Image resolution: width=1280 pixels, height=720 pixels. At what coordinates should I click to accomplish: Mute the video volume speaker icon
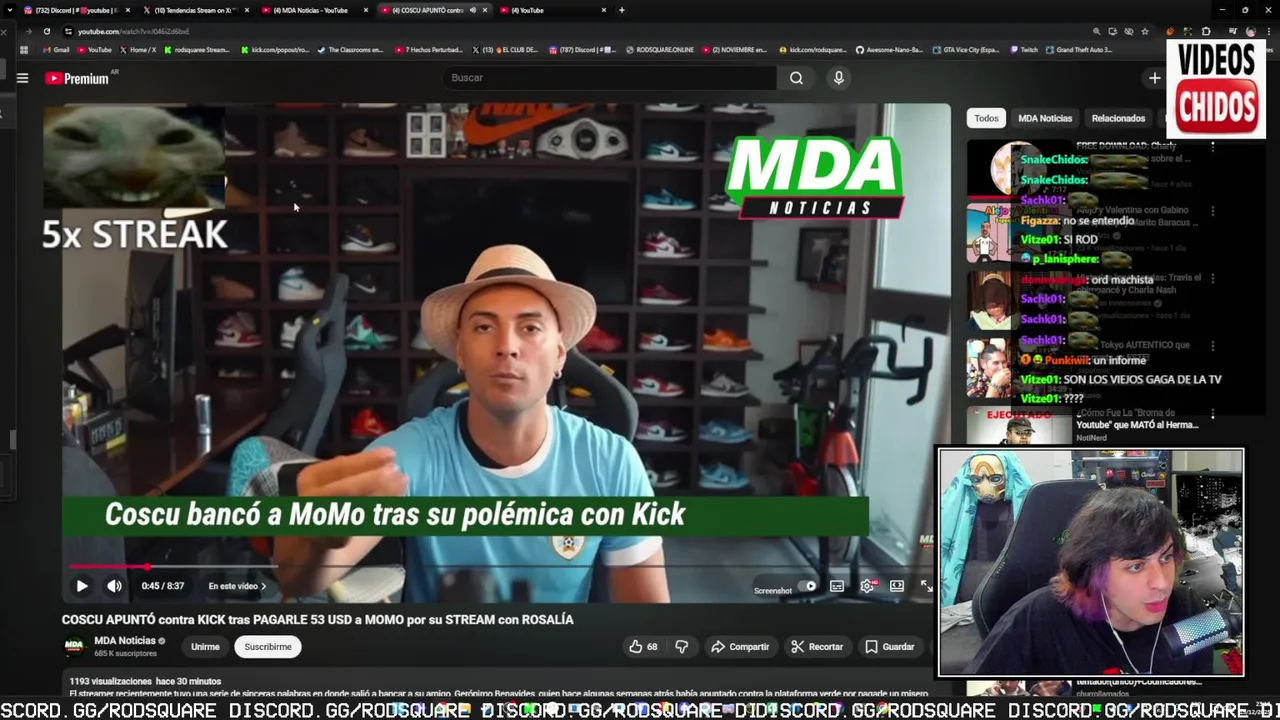pos(114,586)
